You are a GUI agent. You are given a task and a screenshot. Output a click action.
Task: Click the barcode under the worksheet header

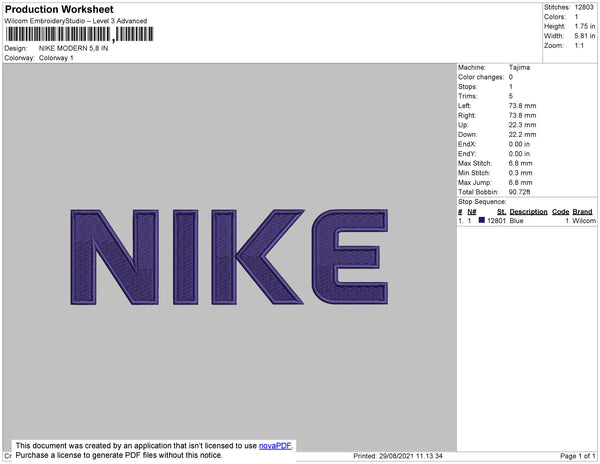[x=79, y=34]
